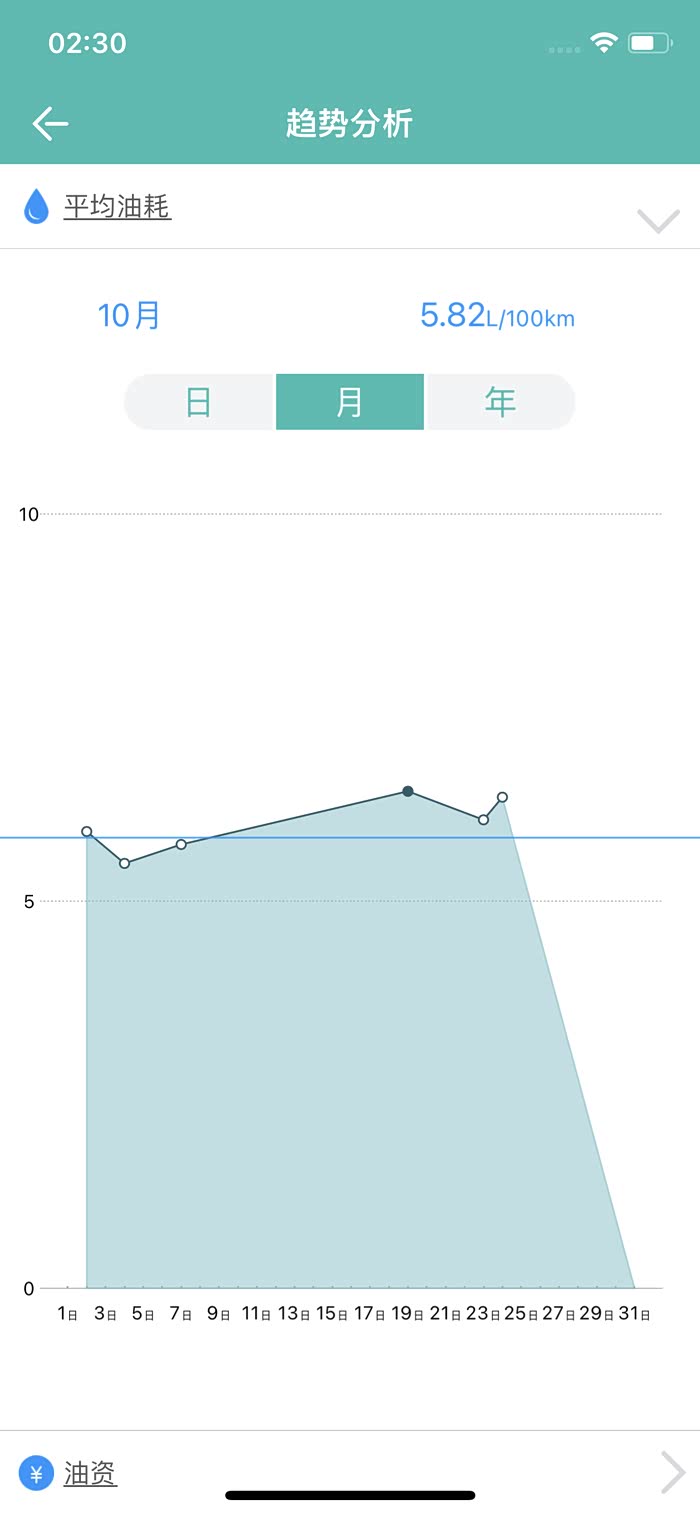Screen dimensions: 700x1515
Task: Tap the blue water drop icon
Action: (x=36, y=206)
